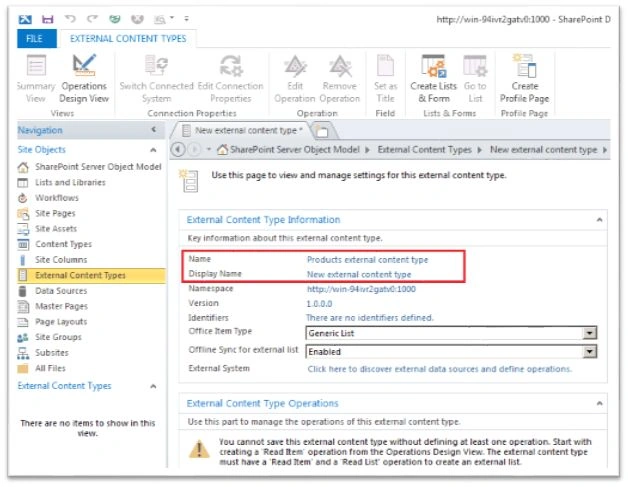628x487 pixels.
Task: Open the new blank tab button
Action: [x=322, y=131]
